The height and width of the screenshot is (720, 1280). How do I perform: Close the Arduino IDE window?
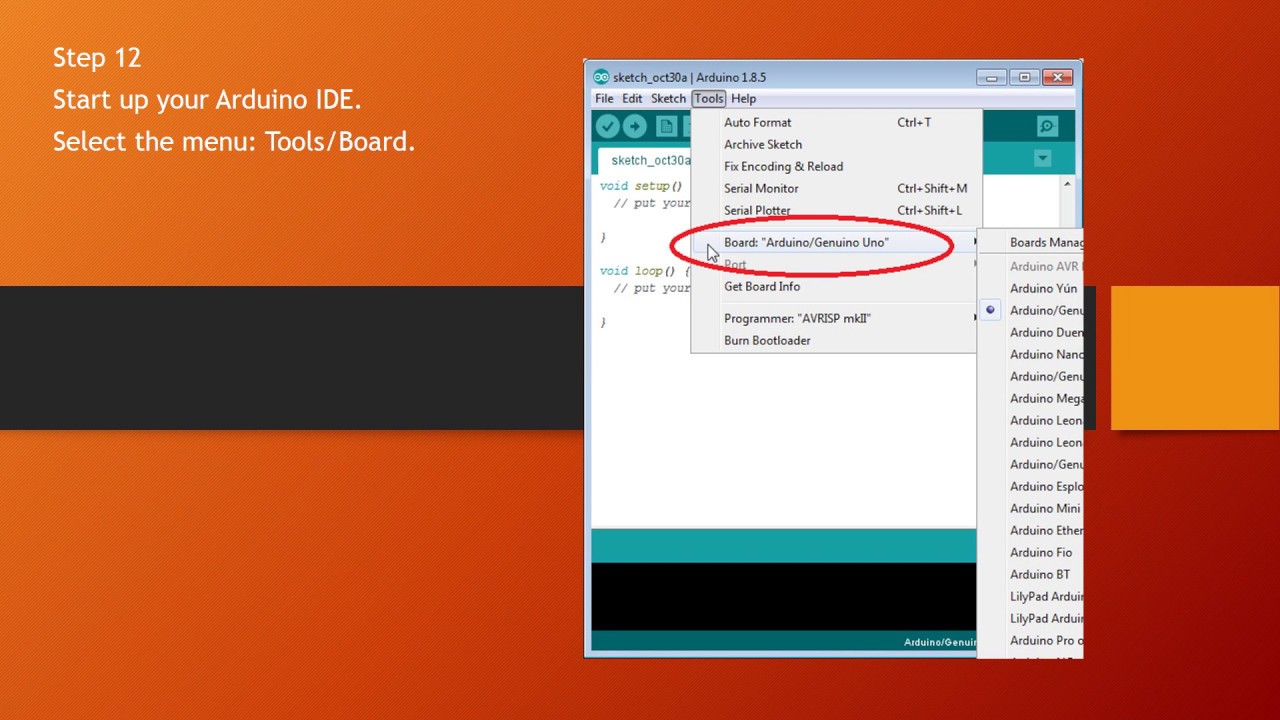pos(1057,77)
